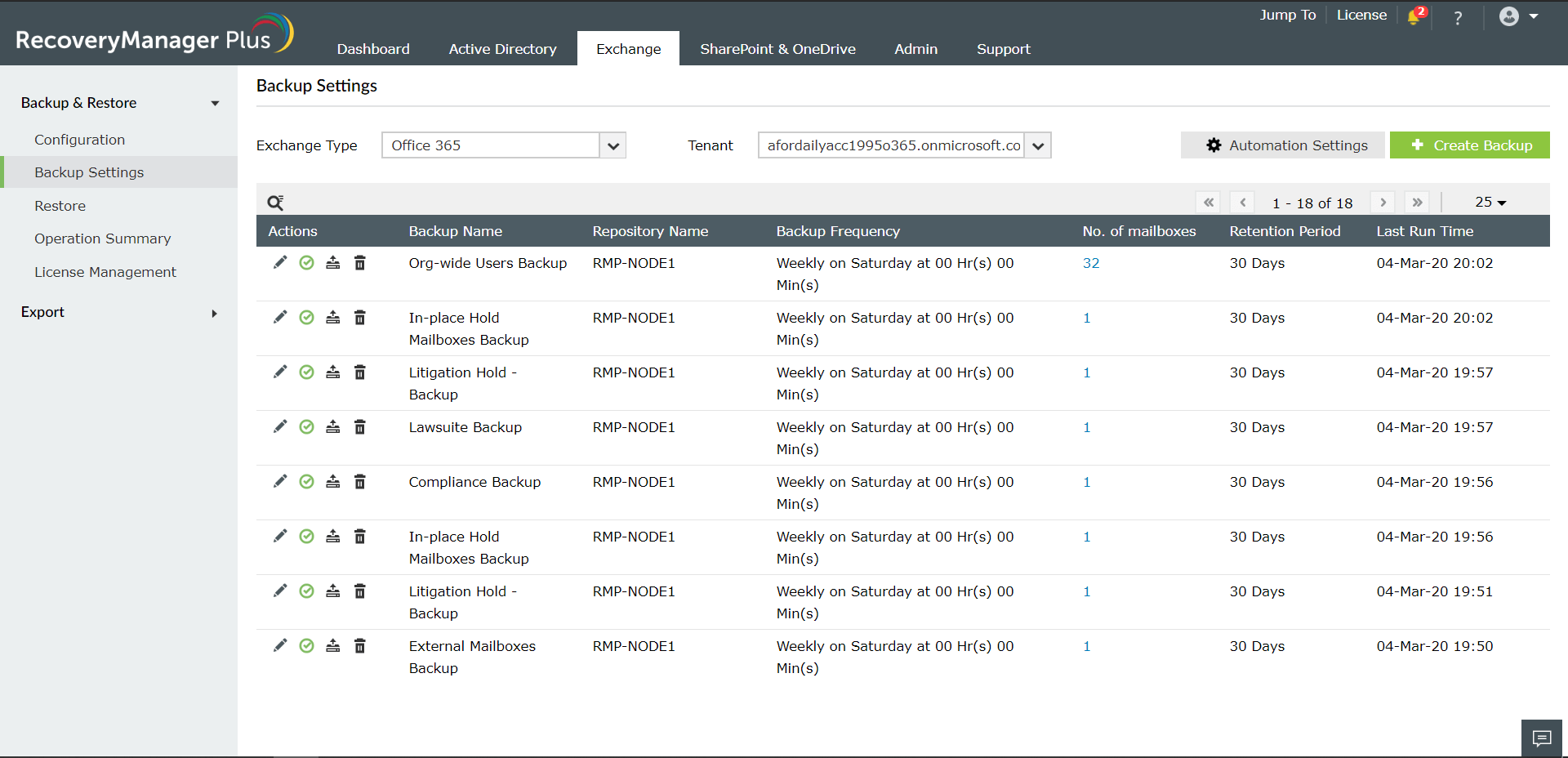Toggle status of In-place Hold backup at 20:02
This screenshot has height=758, width=1568.
[306, 317]
